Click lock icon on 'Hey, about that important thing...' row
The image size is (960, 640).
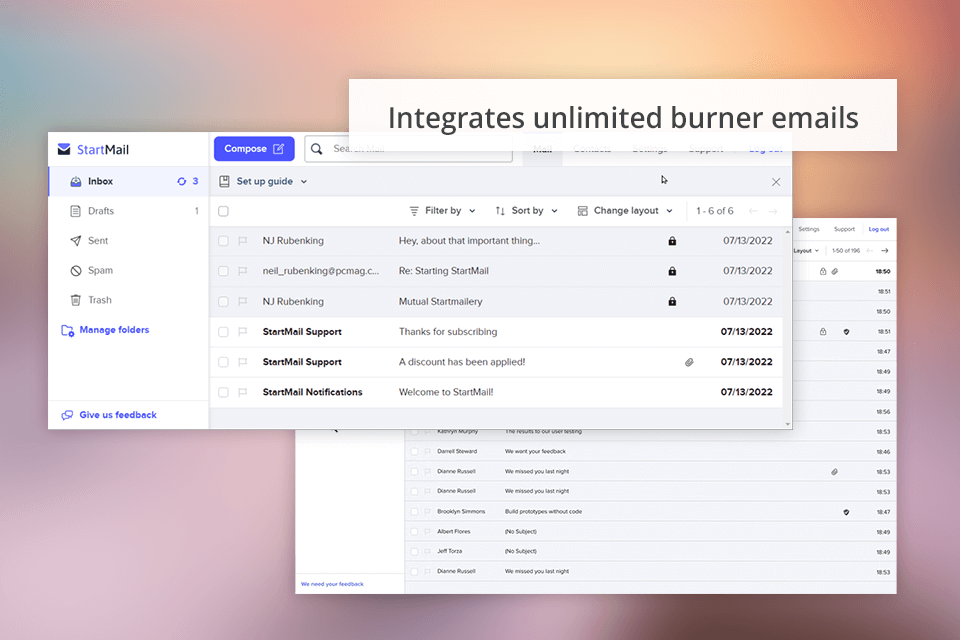click(x=672, y=241)
